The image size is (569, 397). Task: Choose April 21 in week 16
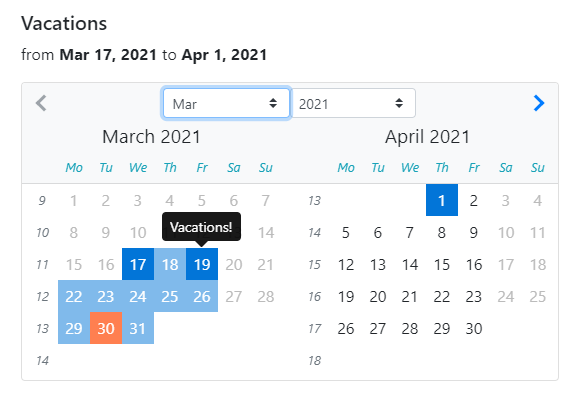tap(410, 296)
